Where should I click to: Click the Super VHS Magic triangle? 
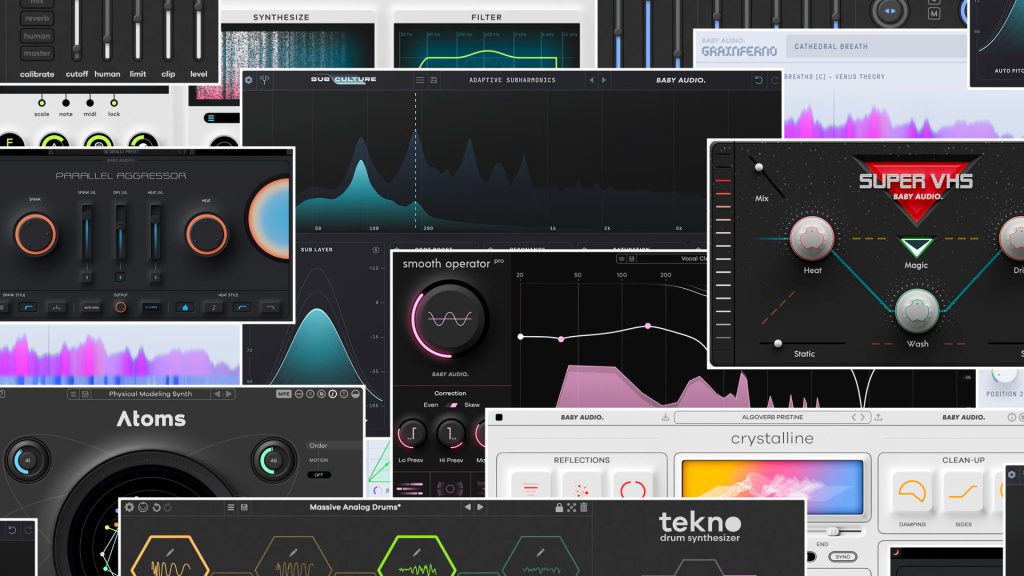click(916, 246)
